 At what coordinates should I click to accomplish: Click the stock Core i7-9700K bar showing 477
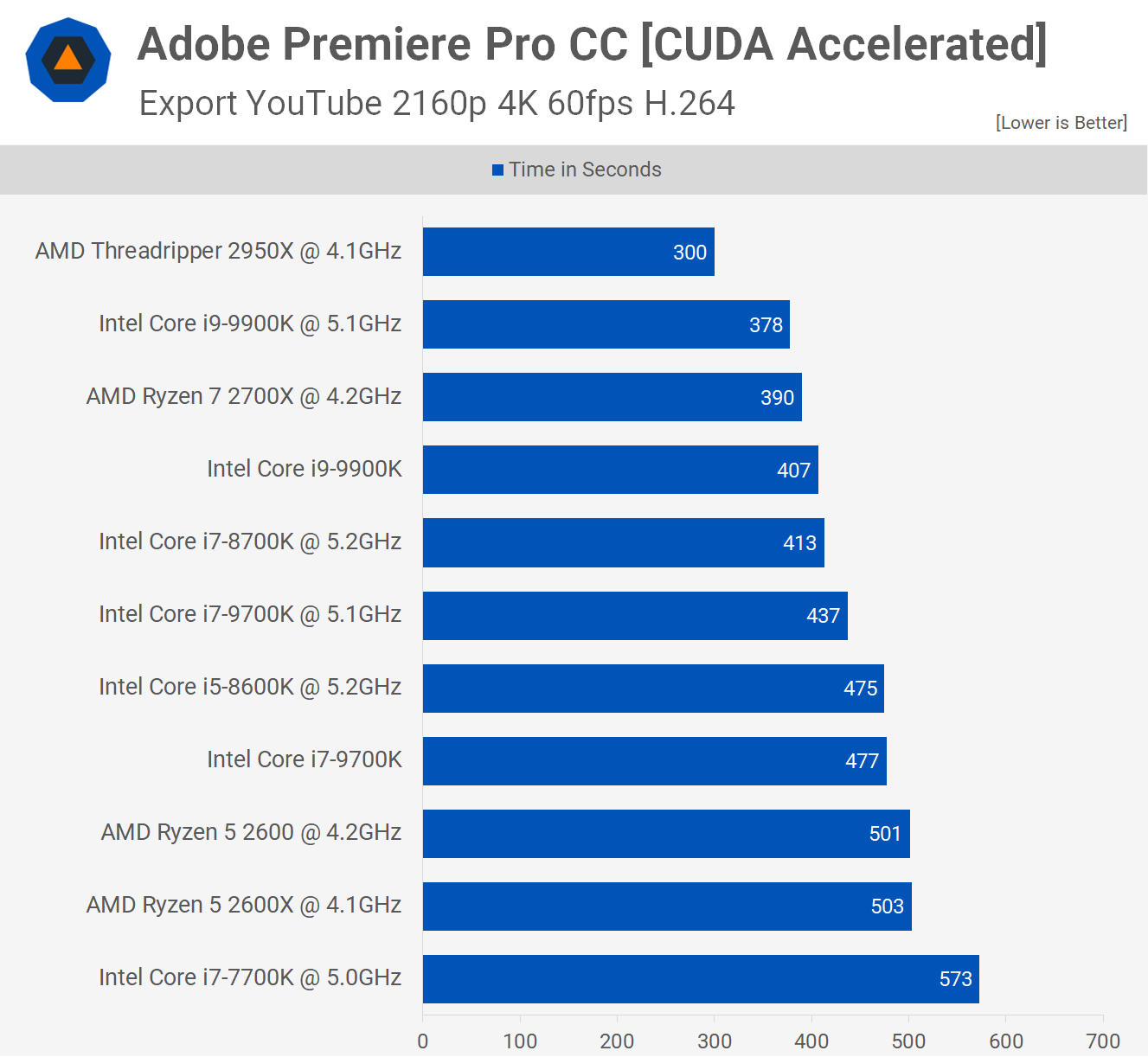(x=654, y=760)
